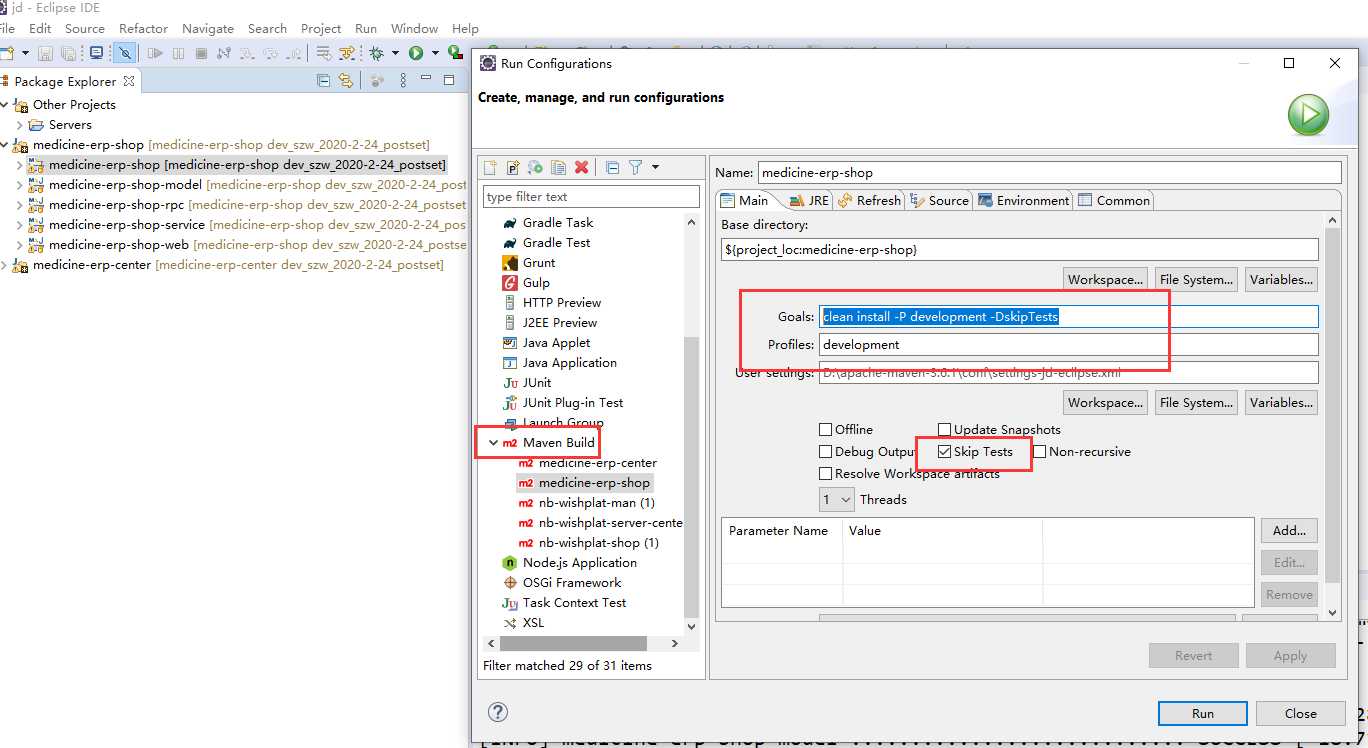Duplicate the selected launch configuration

[x=559, y=167]
